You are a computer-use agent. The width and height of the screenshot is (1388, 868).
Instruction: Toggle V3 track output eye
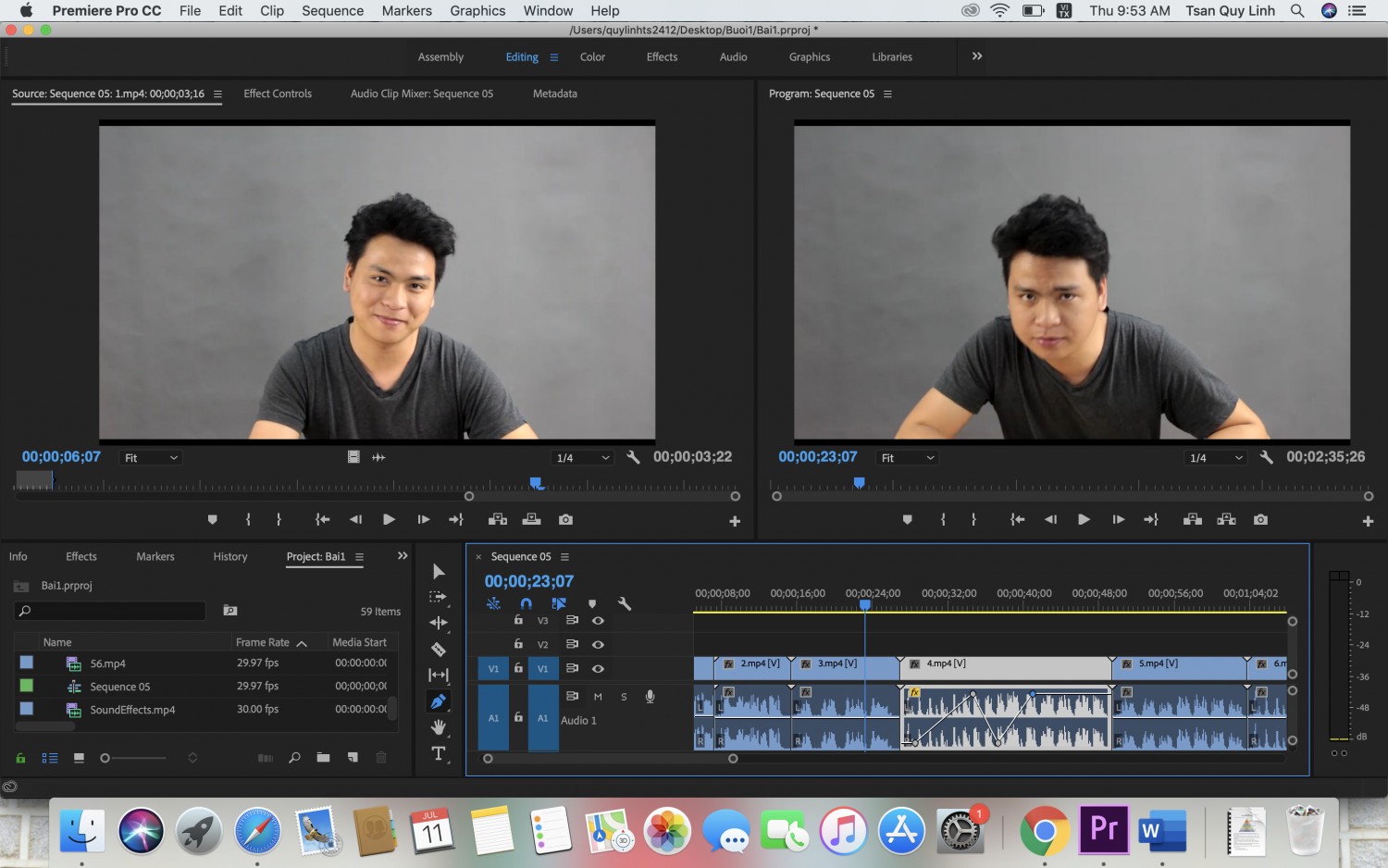coord(598,621)
